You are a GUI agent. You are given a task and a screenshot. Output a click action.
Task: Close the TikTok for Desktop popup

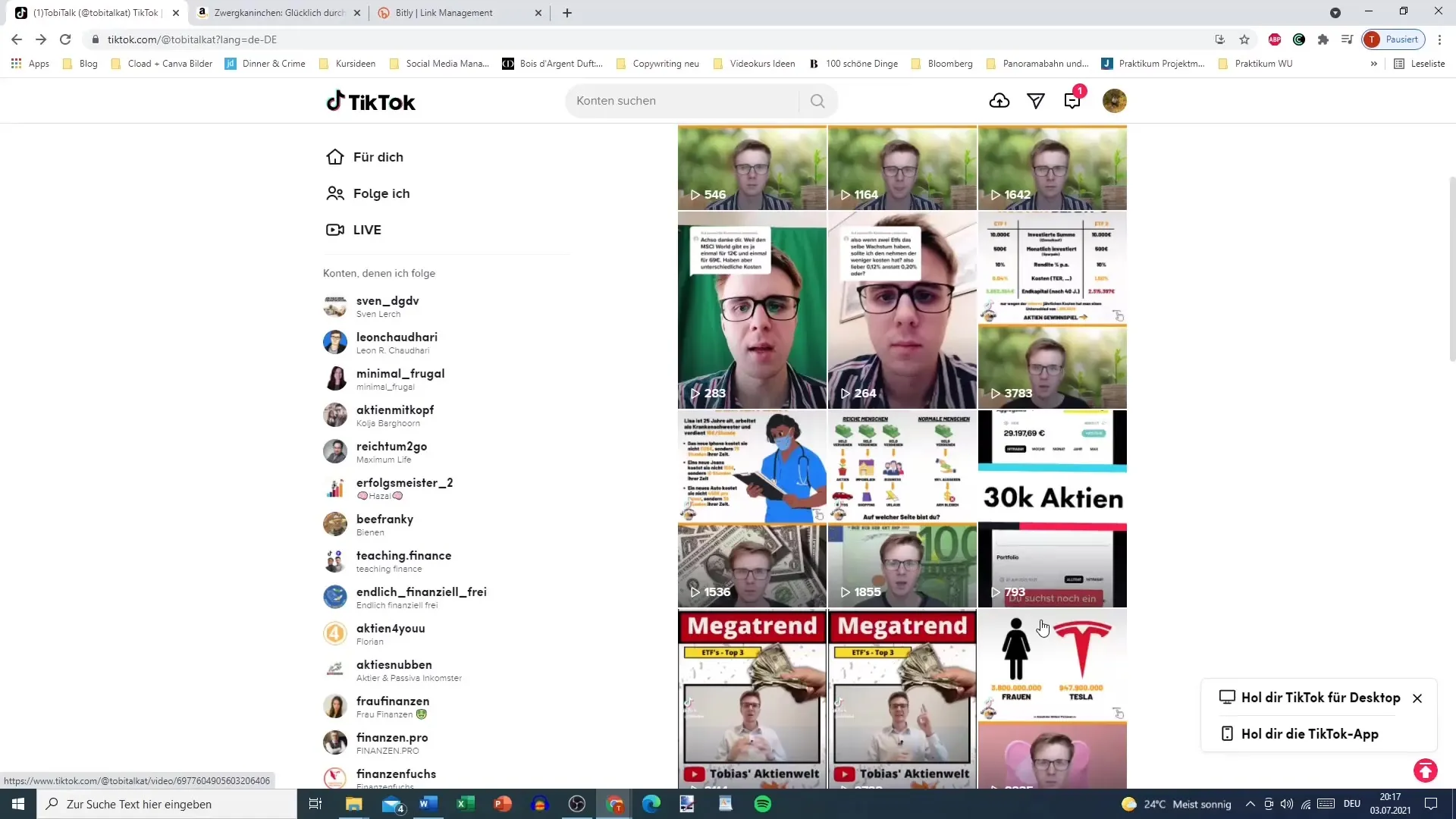coord(1417,698)
